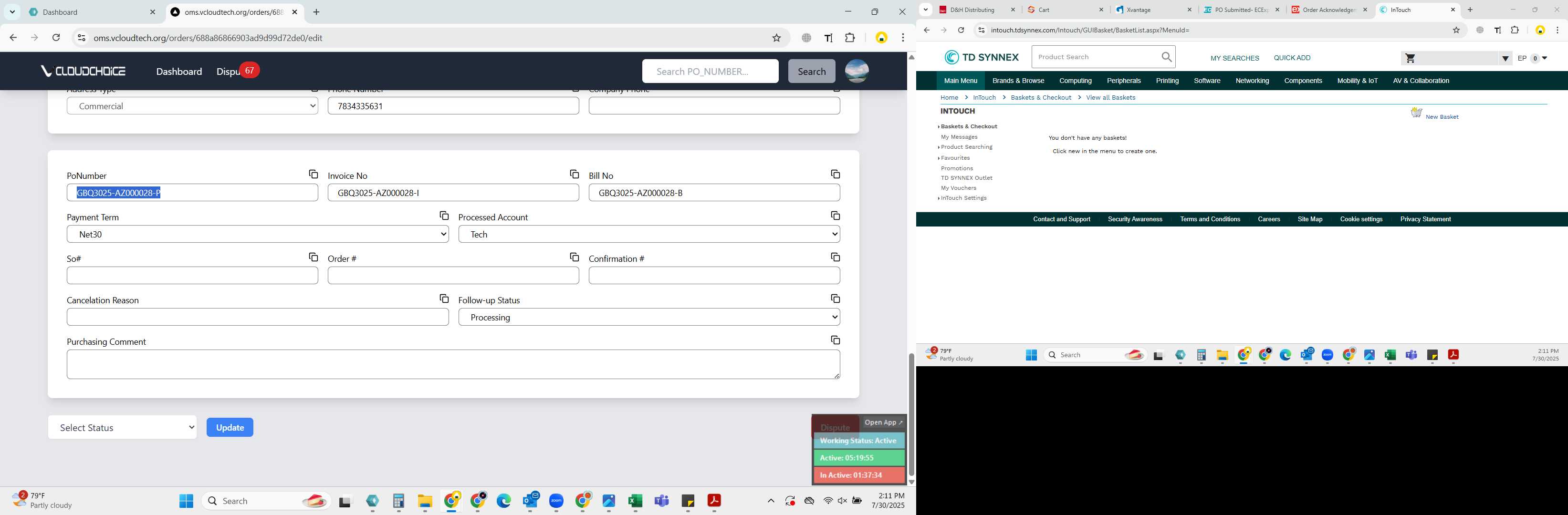Reload the OMS order edit page
Viewport: 1568px width, 515px height.
pos(56,38)
